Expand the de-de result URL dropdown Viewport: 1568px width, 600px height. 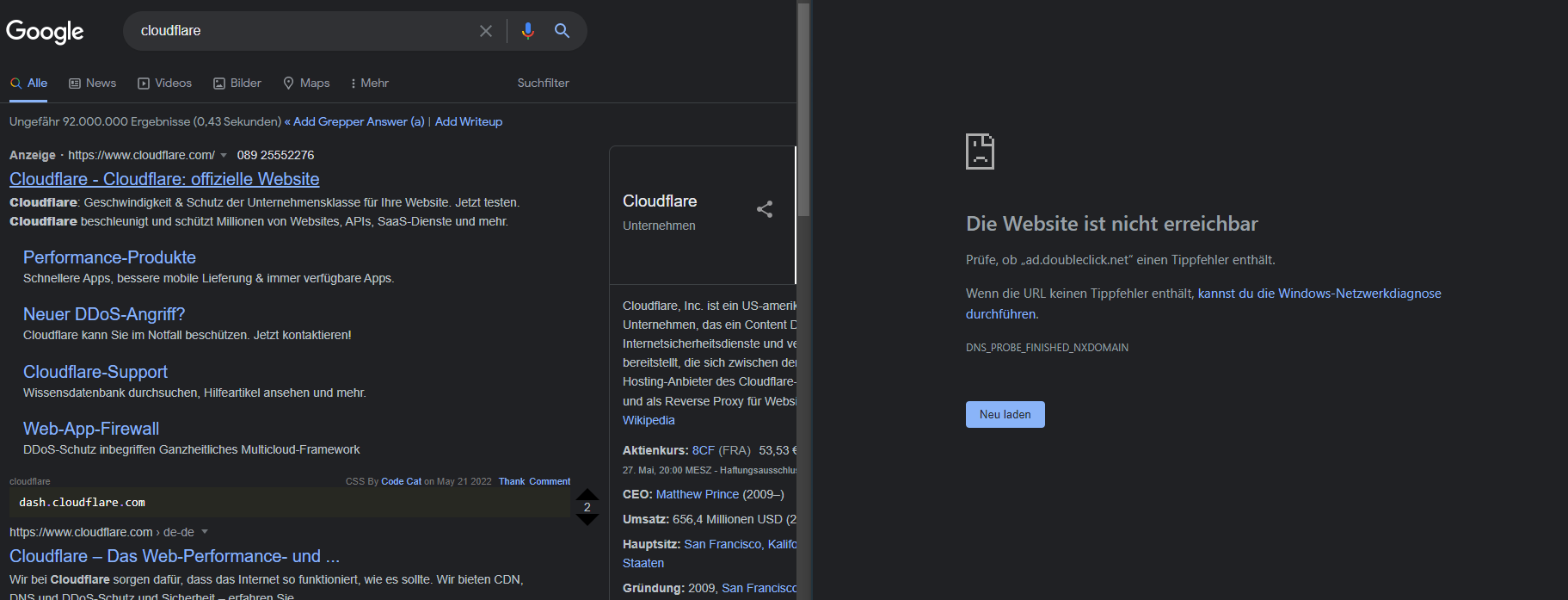pos(205,532)
